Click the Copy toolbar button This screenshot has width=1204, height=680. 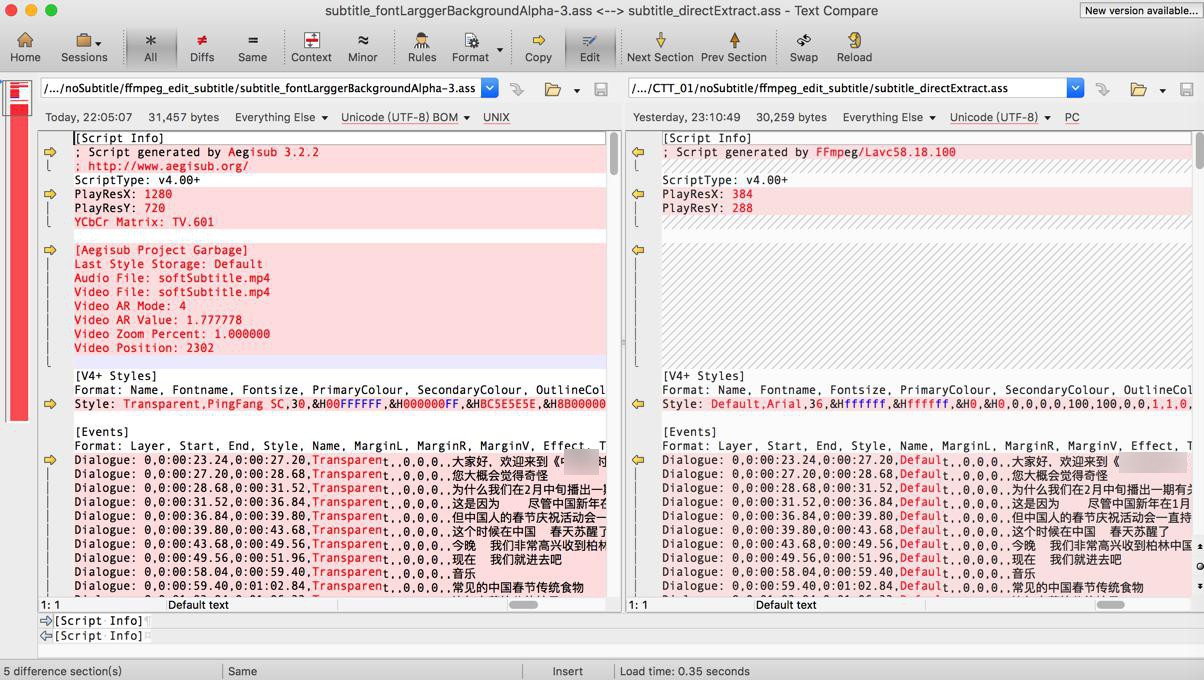[538, 47]
